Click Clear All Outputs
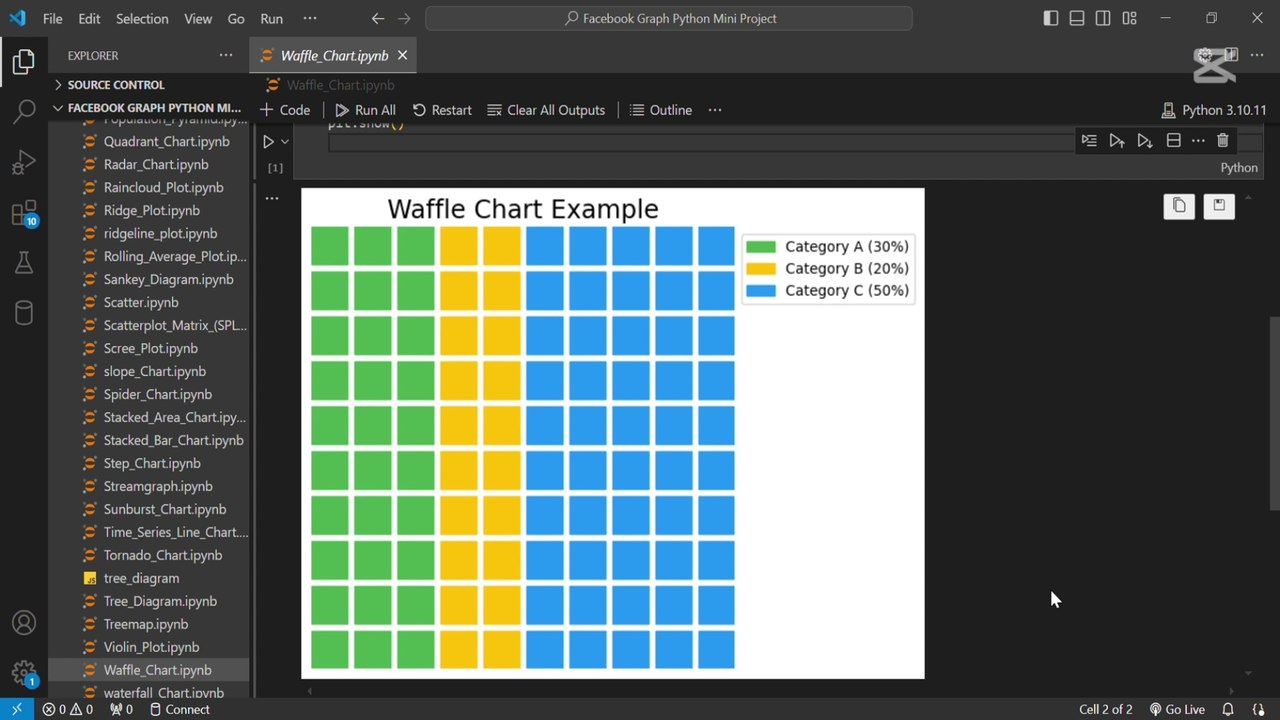The height and width of the screenshot is (720, 1280). [x=546, y=110]
